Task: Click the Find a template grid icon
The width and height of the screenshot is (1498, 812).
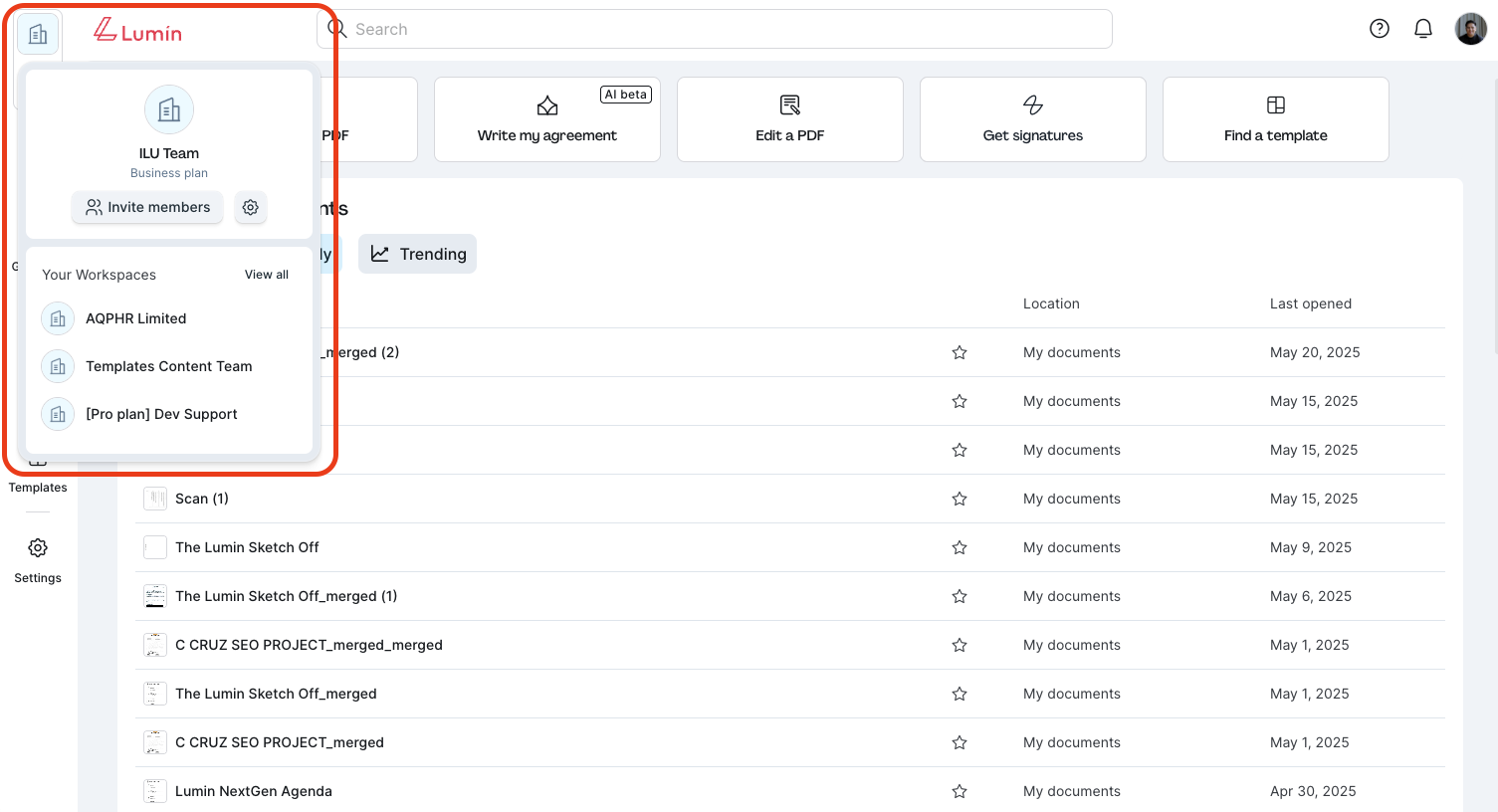Action: pyautogui.click(x=1276, y=104)
